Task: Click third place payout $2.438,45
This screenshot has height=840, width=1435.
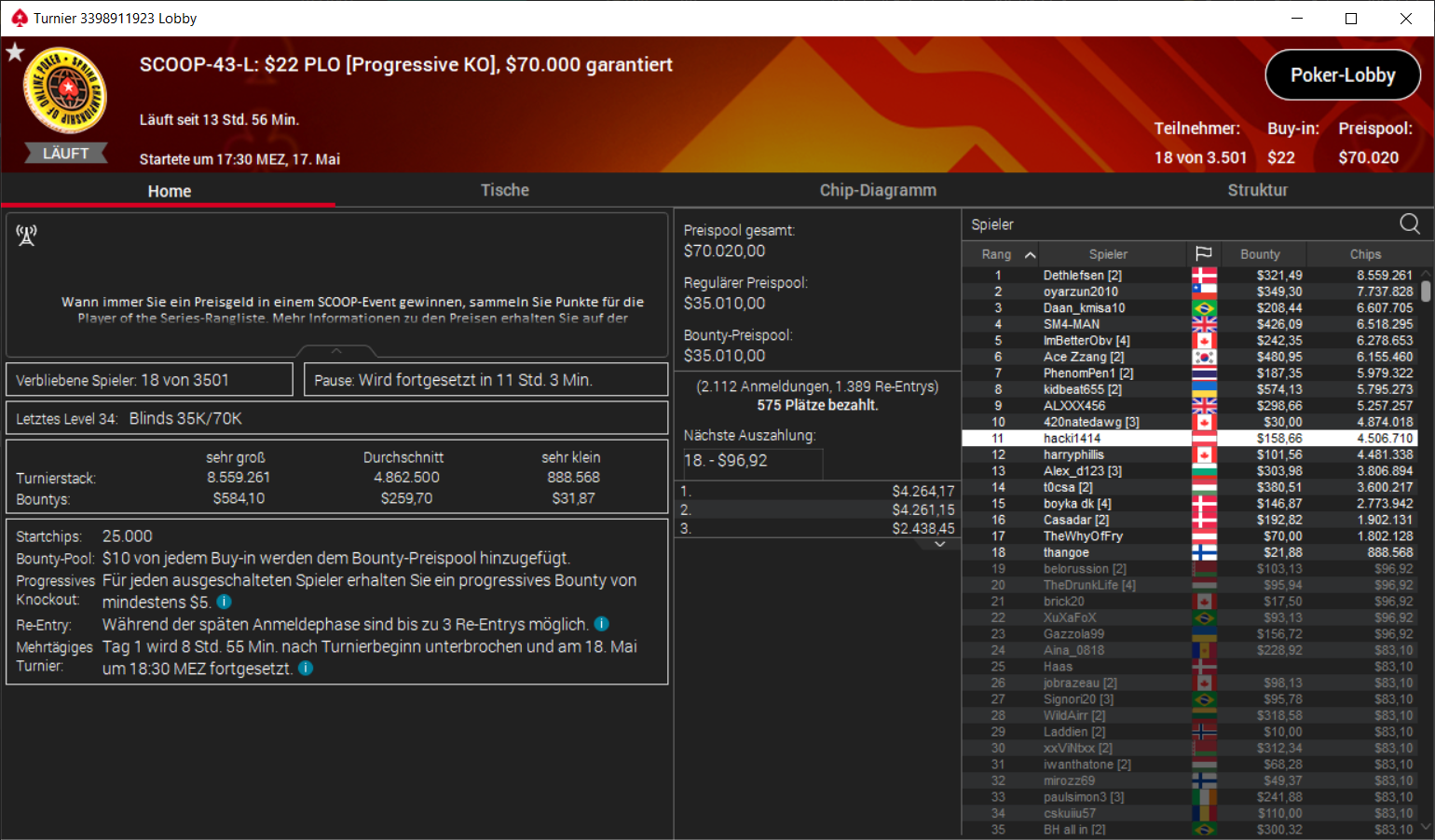Action: pyautogui.click(x=922, y=528)
